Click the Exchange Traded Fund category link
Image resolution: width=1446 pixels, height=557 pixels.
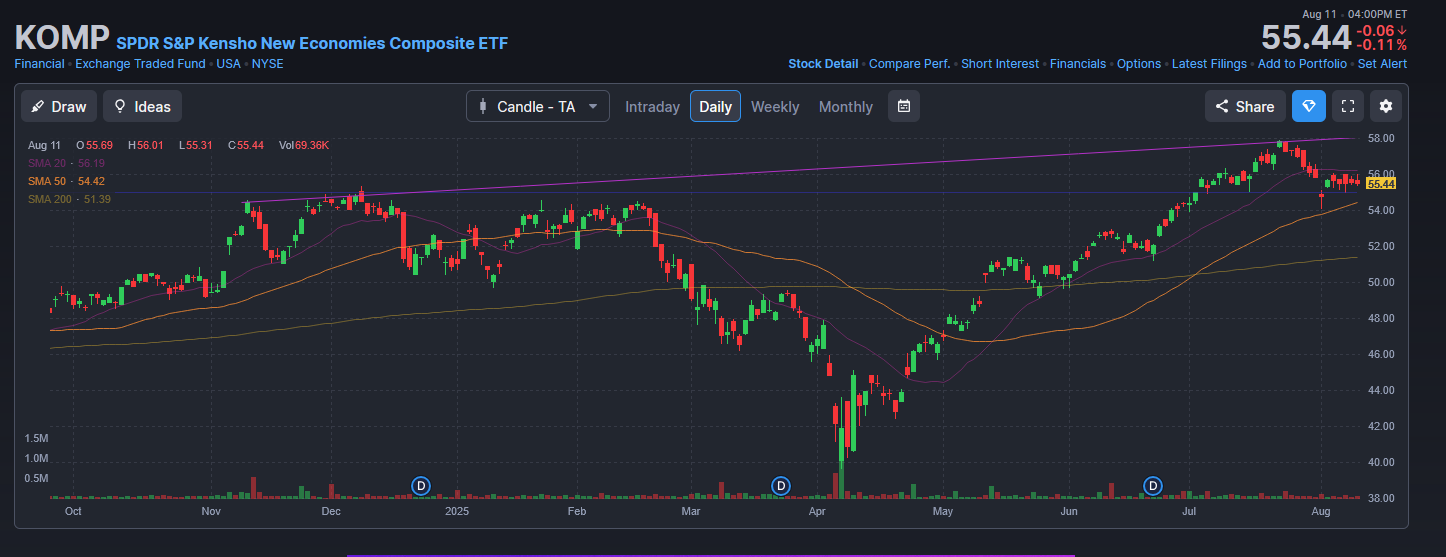(x=140, y=64)
